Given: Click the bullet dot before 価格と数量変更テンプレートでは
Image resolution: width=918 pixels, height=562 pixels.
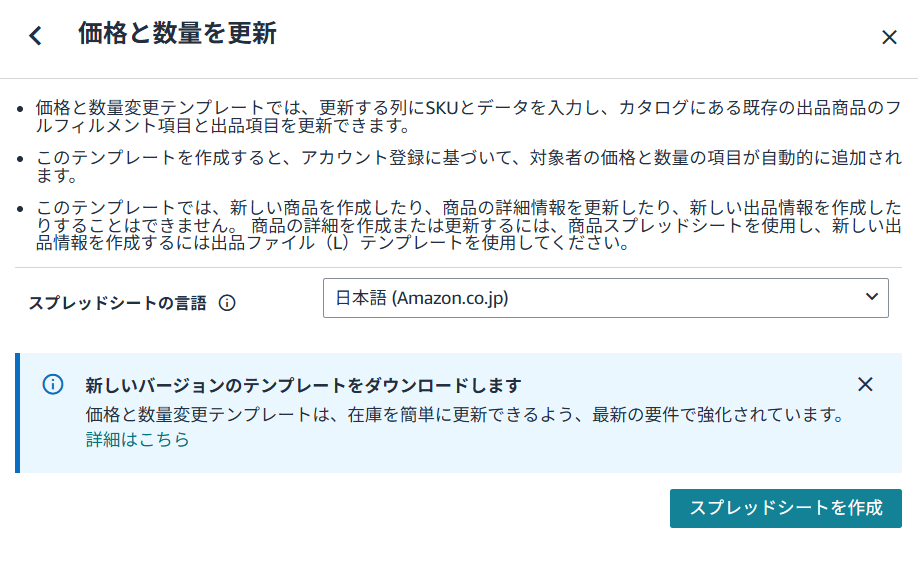Looking at the screenshot, I should 20,109.
